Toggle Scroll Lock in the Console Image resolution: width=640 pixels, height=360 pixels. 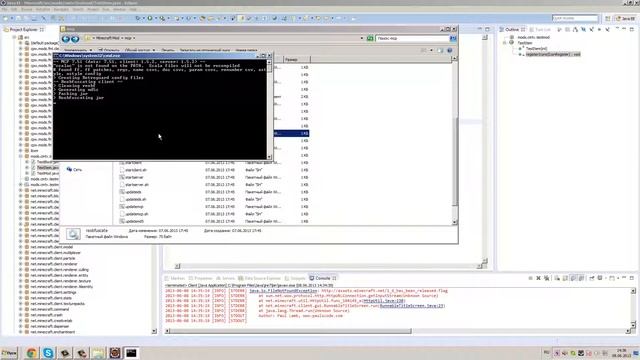click(565, 278)
